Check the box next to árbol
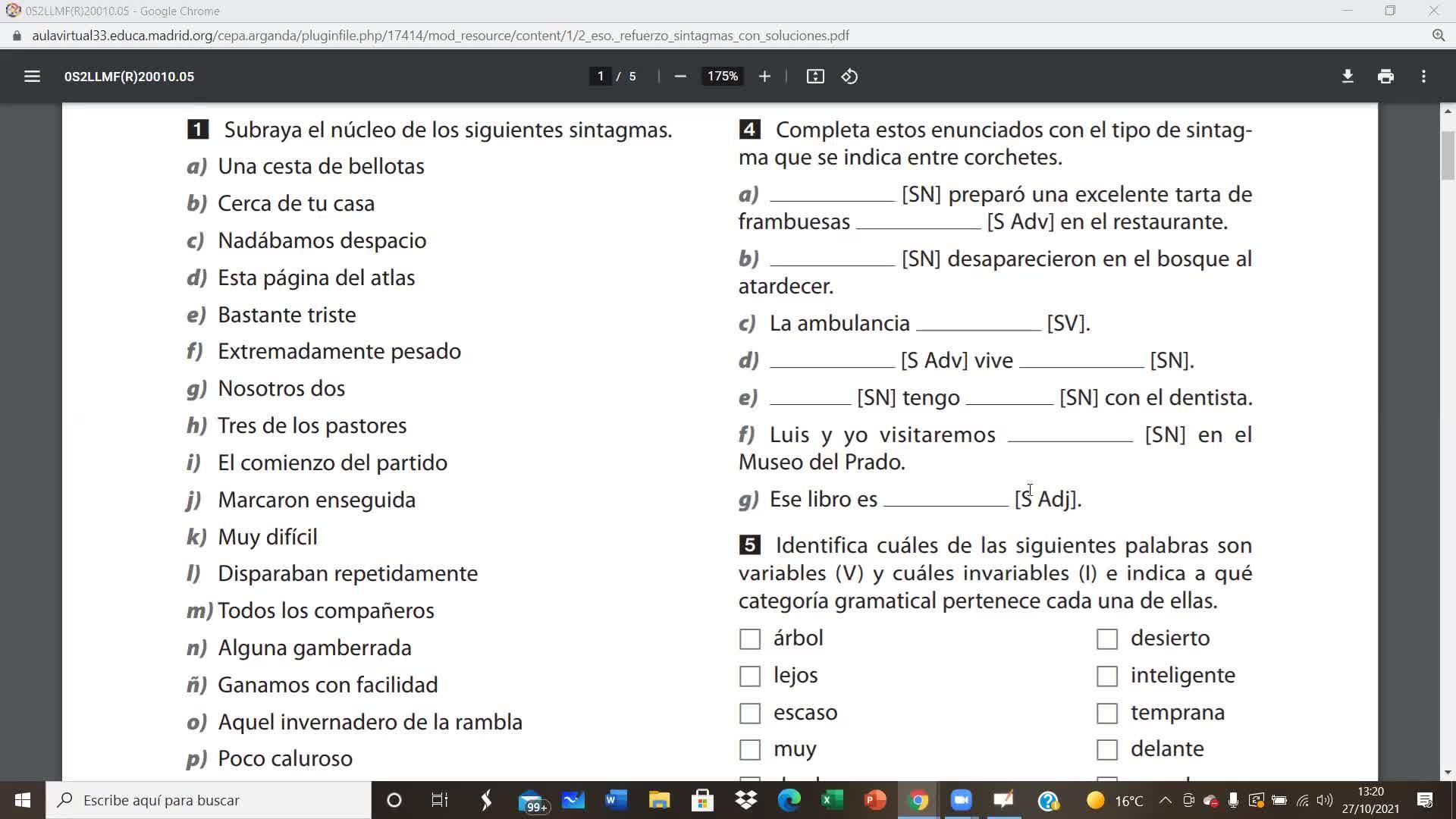The image size is (1456, 819). click(x=750, y=639)
